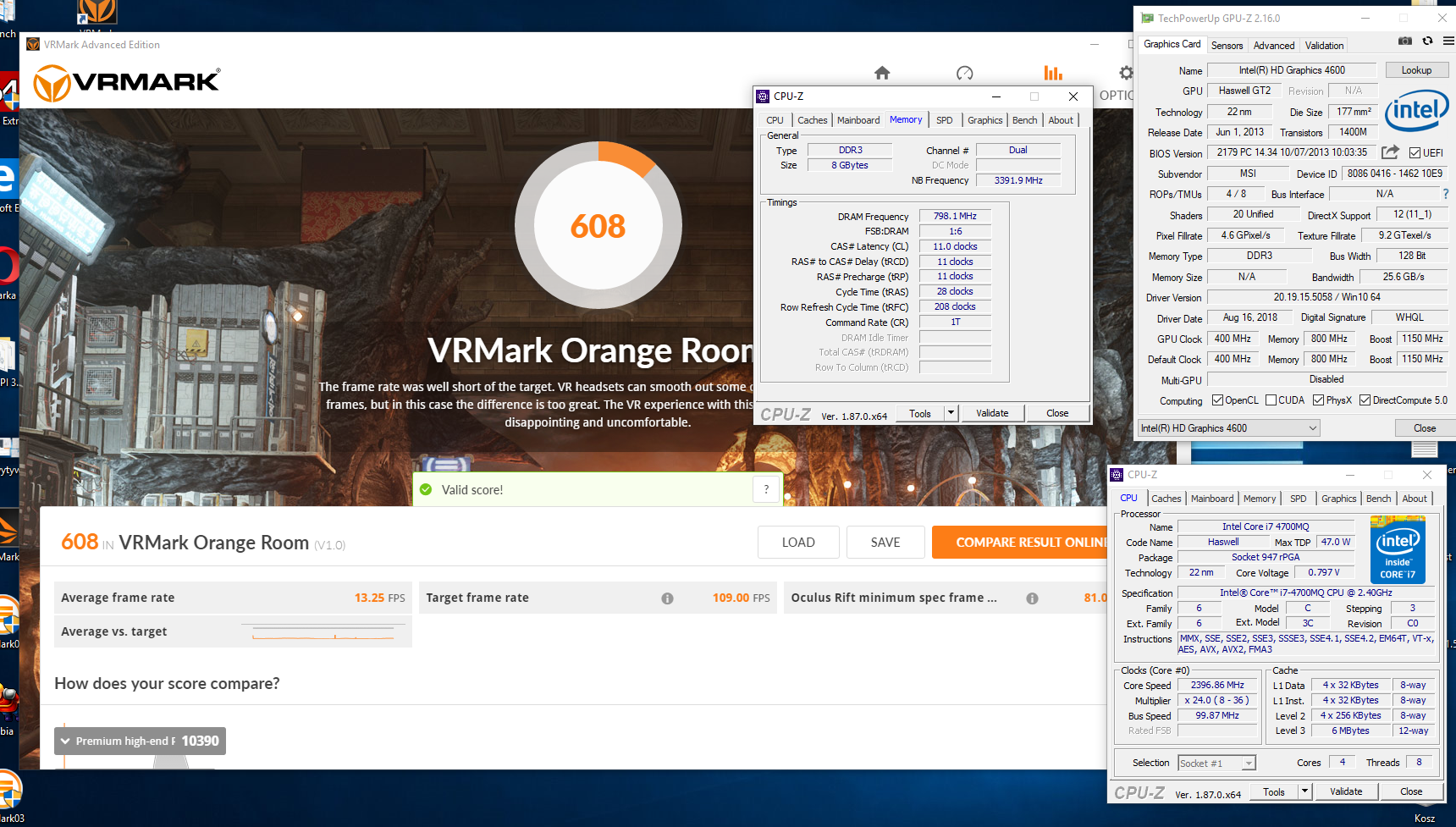Share BIOS version via export icon
This screenshot has width=1456, height=827.
point(1390,152)
